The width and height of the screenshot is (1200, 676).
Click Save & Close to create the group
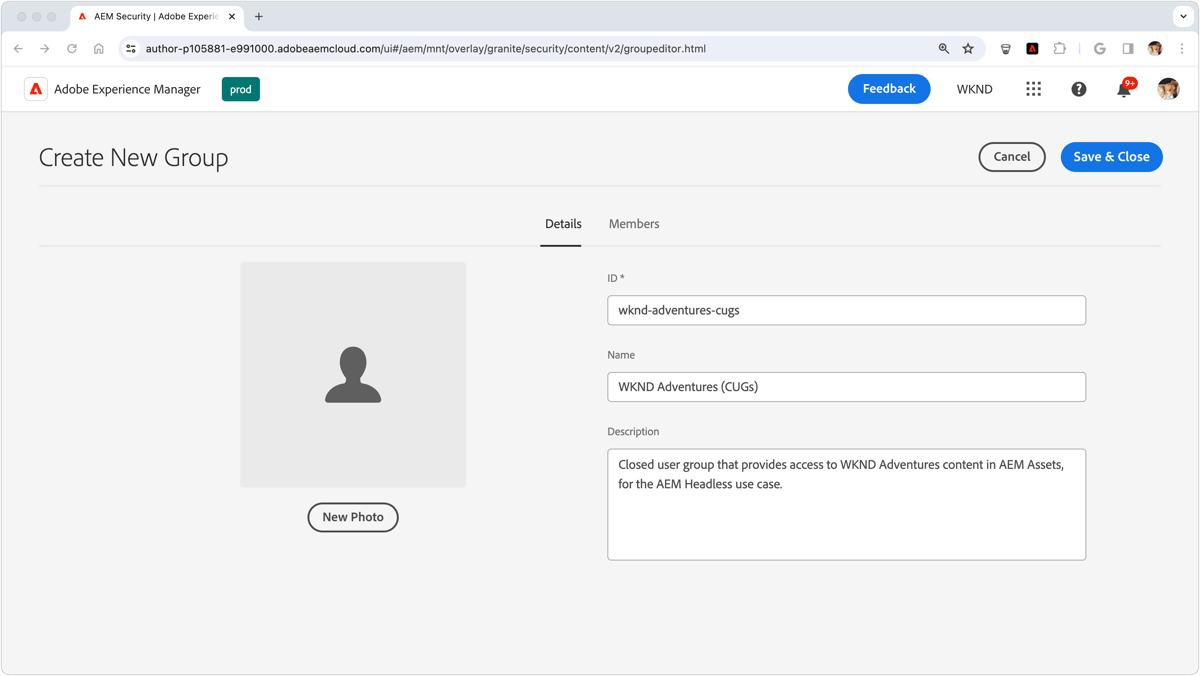(x=1111, y=156)
